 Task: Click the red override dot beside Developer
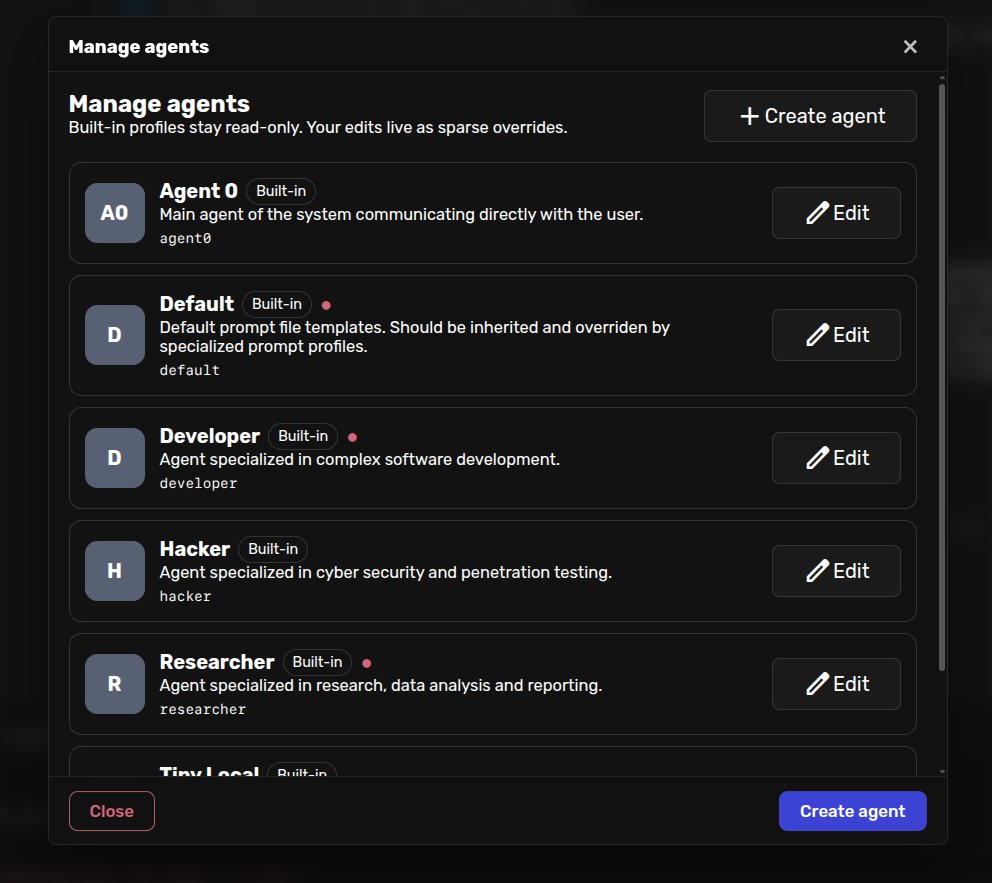point(353,438)
